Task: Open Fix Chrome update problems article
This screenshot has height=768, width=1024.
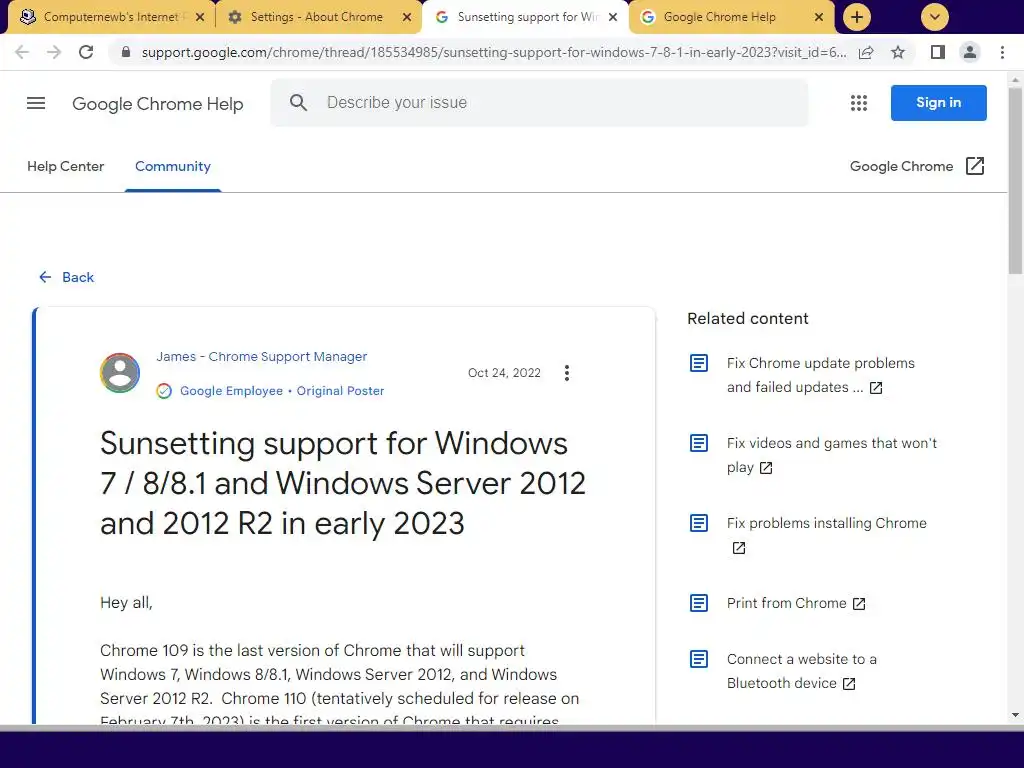Action: [820, 375]
